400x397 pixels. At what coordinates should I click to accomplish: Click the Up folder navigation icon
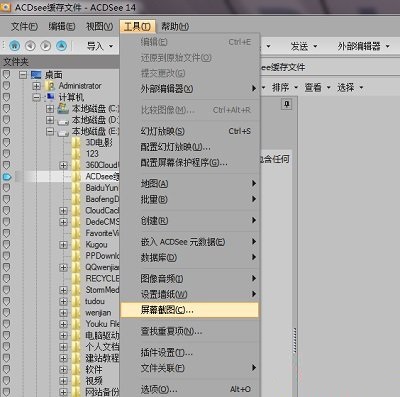(61, 45)
